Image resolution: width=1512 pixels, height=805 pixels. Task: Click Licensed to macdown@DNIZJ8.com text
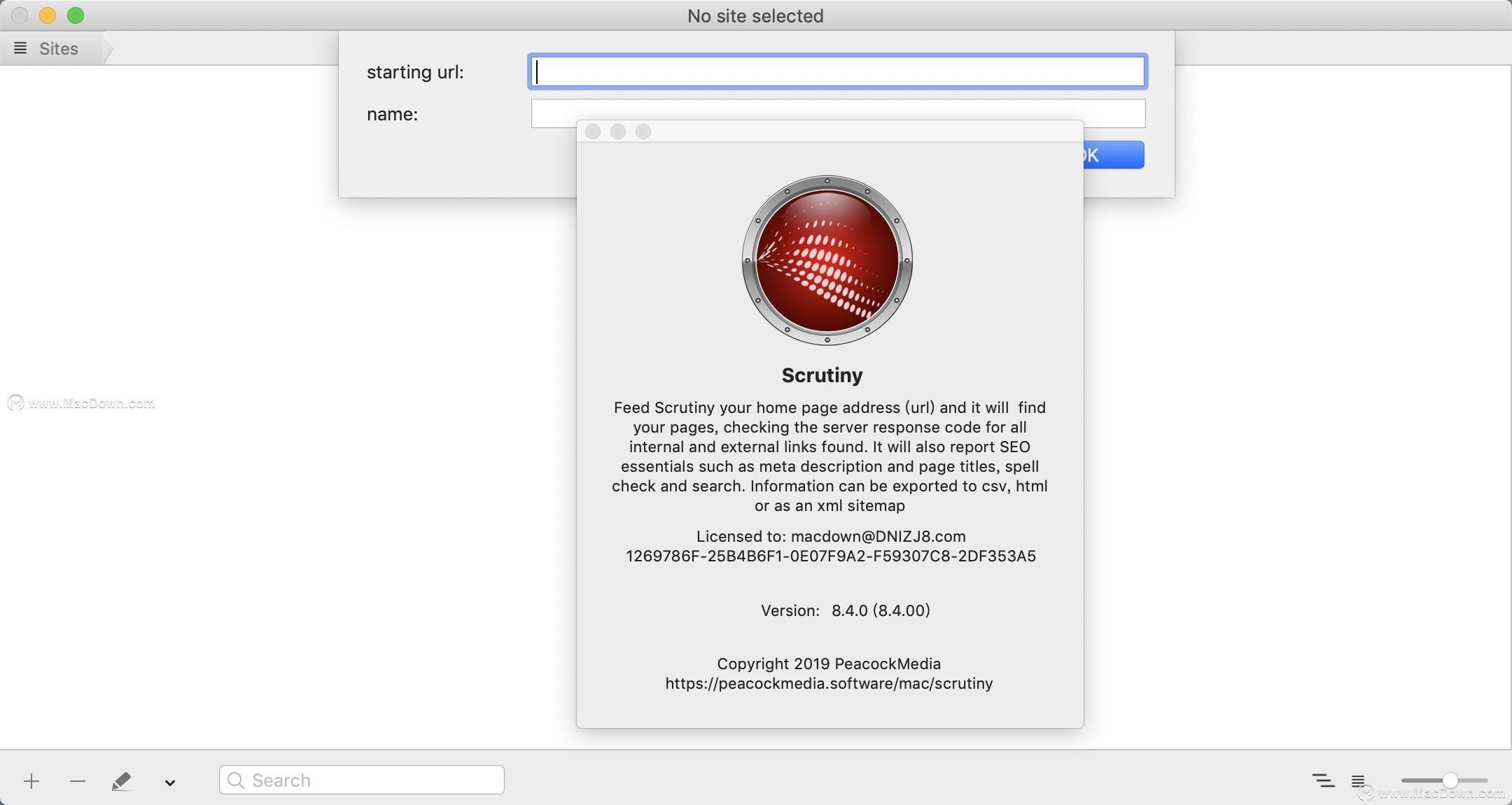point(831,536)
